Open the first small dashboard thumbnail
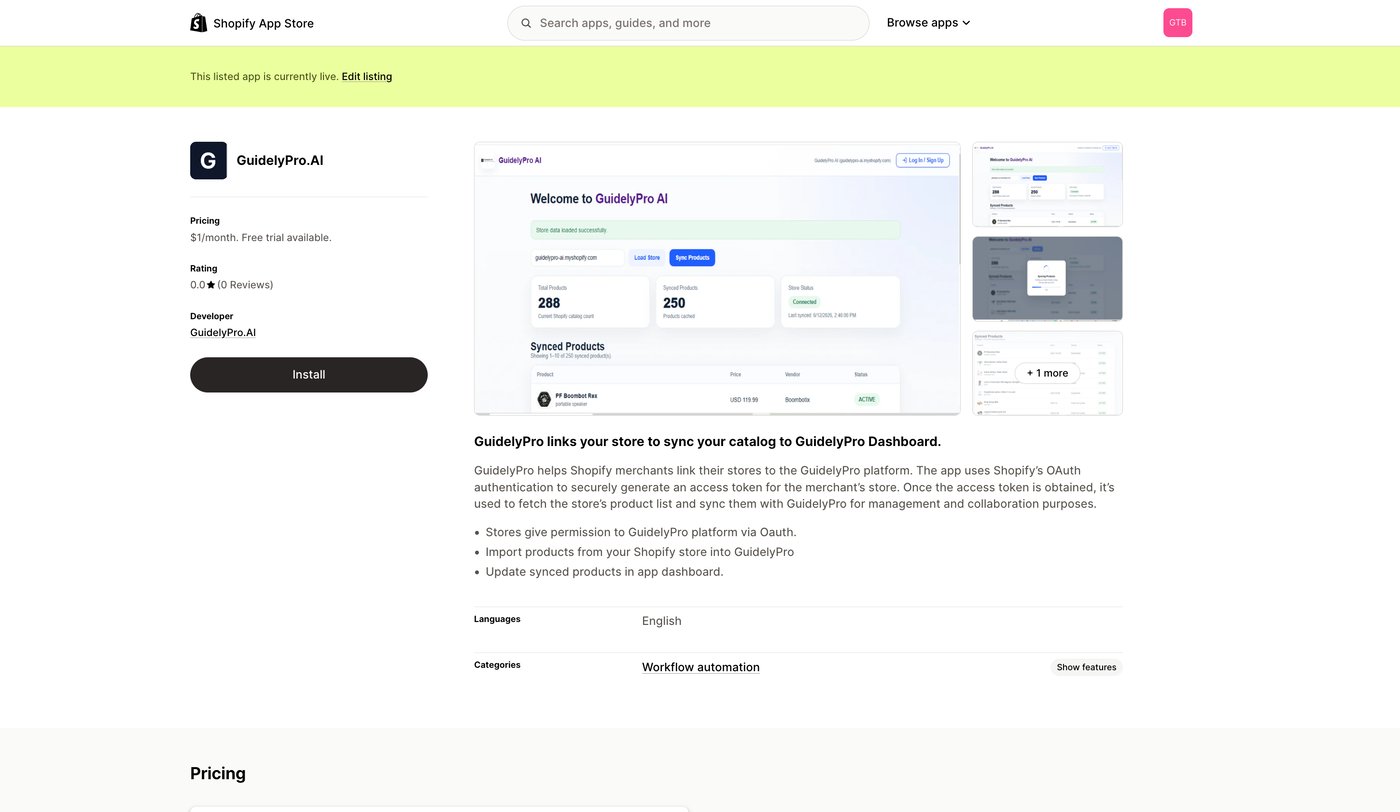 point(1047,184)
